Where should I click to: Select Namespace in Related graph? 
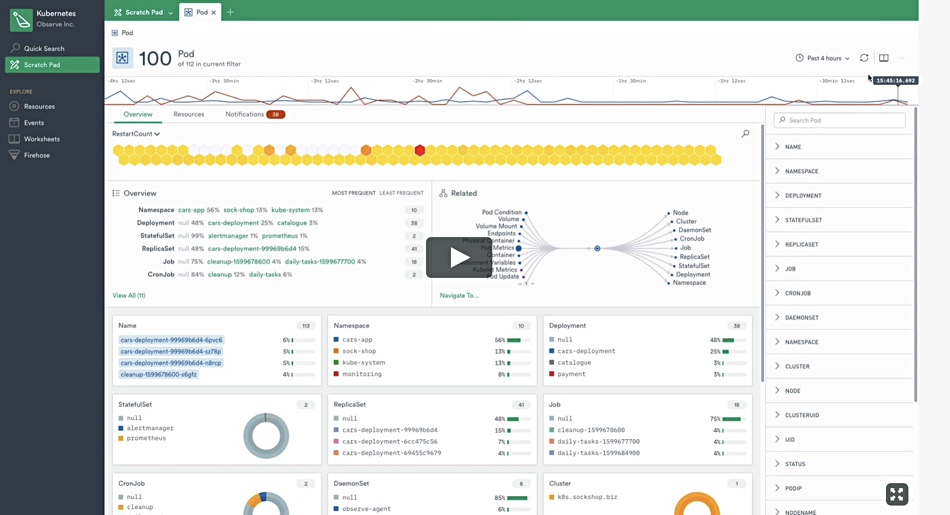tap(687, 282)
